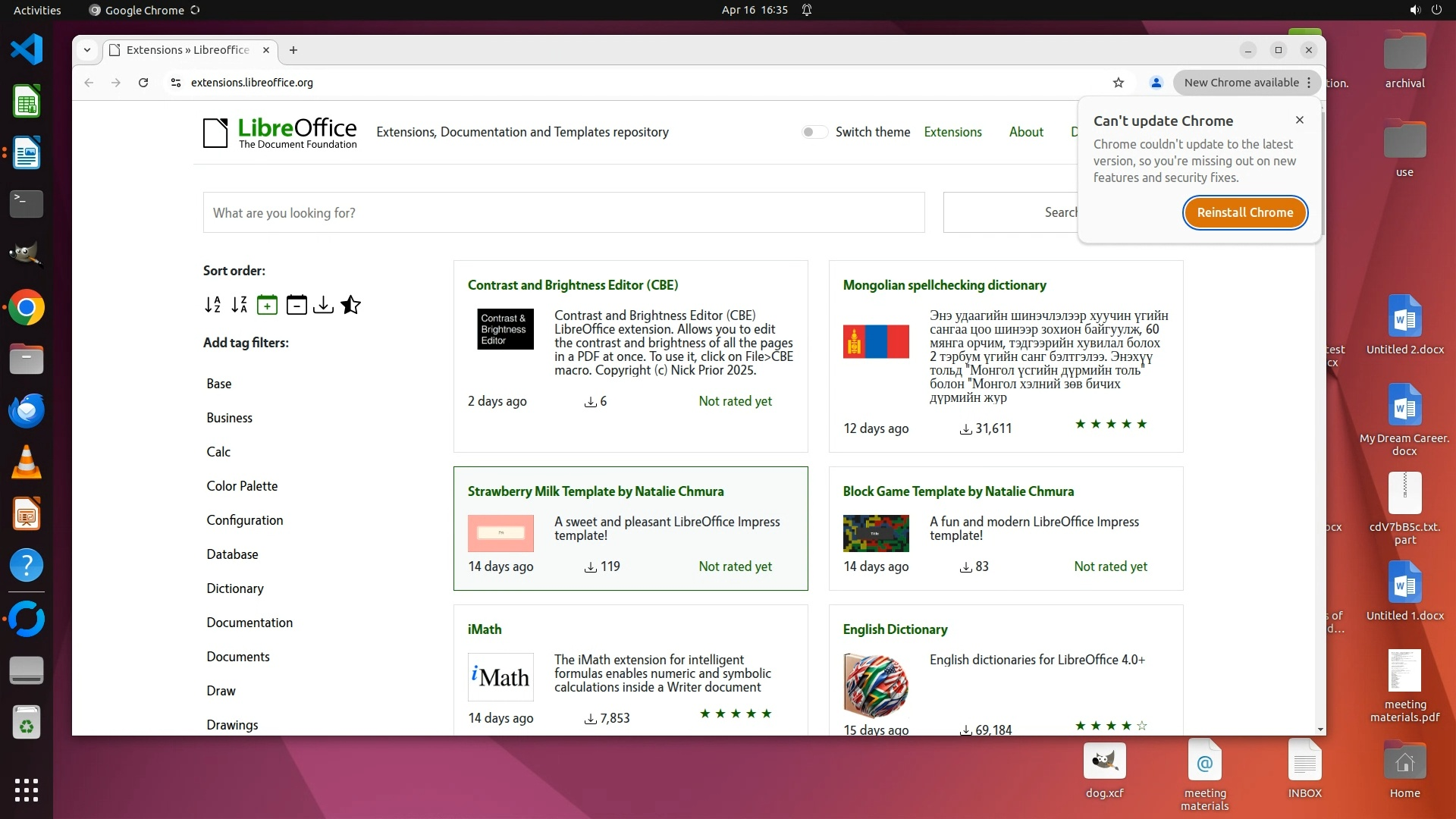1456x819 pixels.
Task: Reload the extensions page
Action: click(143, 83)
